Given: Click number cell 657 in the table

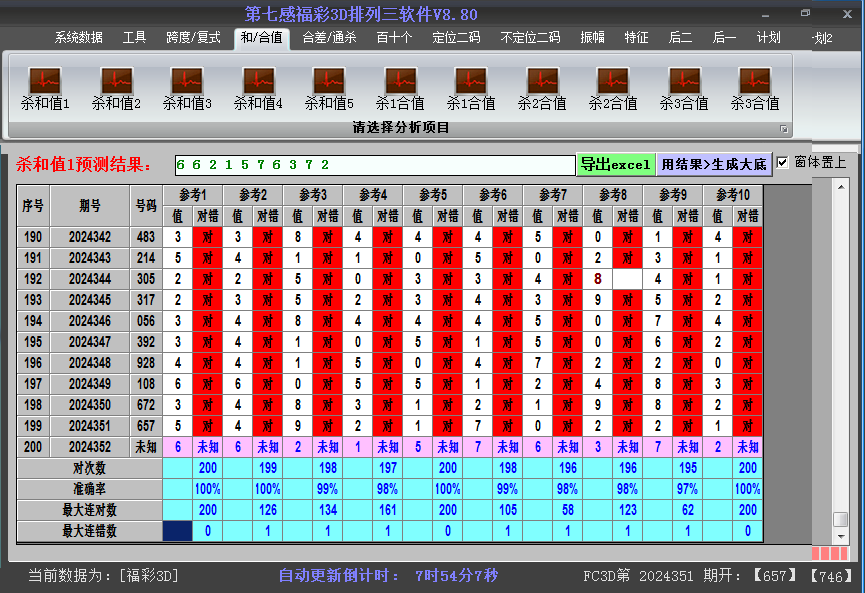Looking at the screenshot, I should (x=146, y=426).
